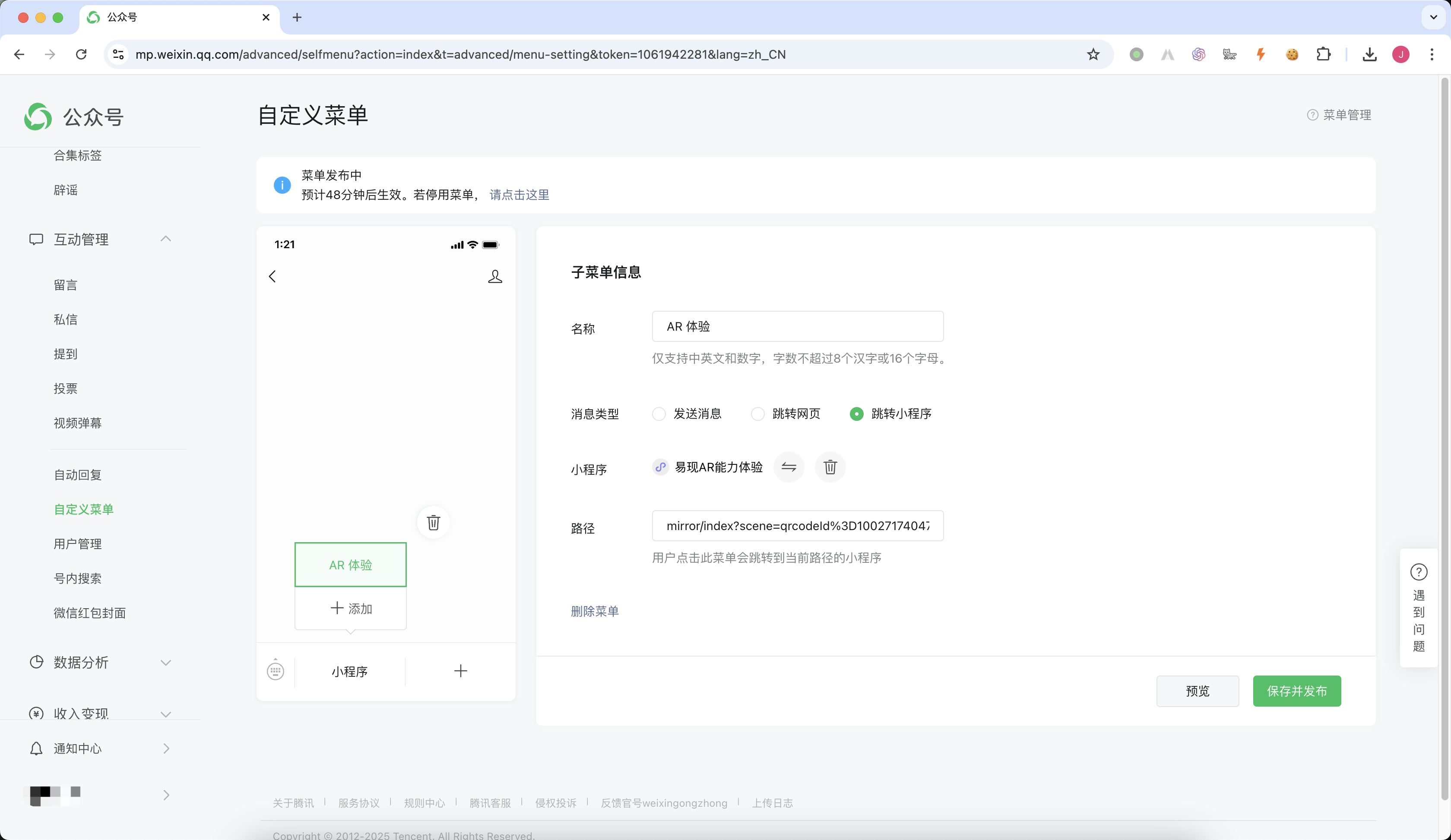Click plus icon to add main menu
This screenshot has width=1451, height=840.
461,671
